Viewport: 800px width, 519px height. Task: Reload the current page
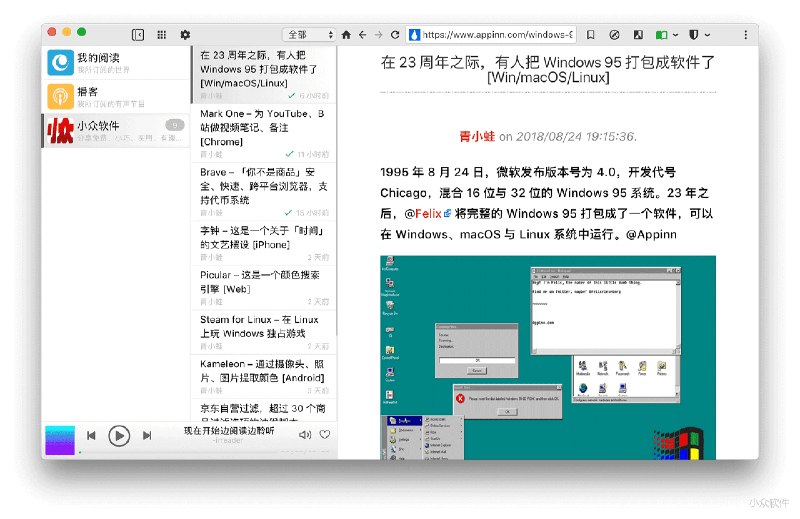point(395,34)
